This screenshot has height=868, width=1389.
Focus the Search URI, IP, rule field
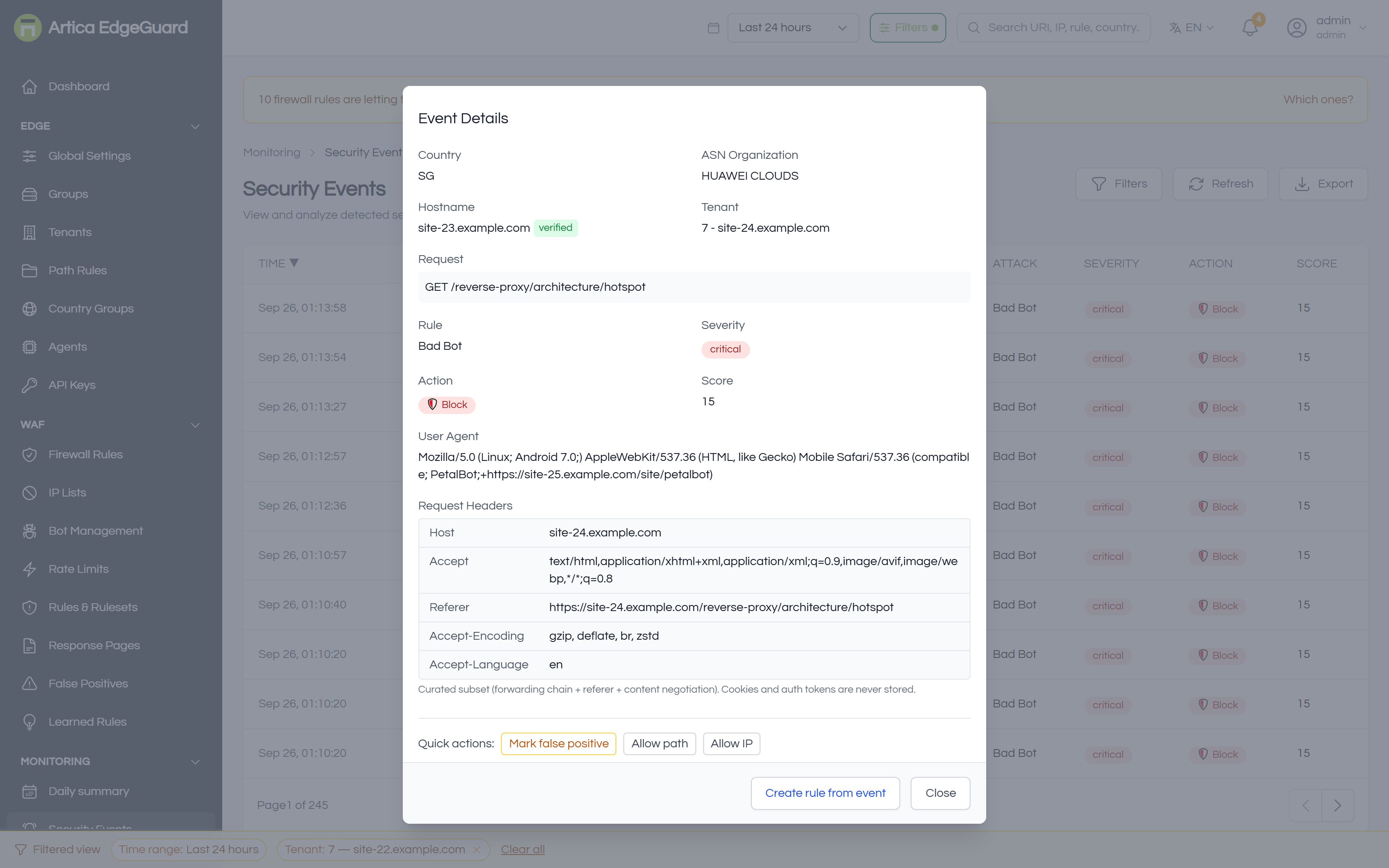click(x=1053, y=27)
